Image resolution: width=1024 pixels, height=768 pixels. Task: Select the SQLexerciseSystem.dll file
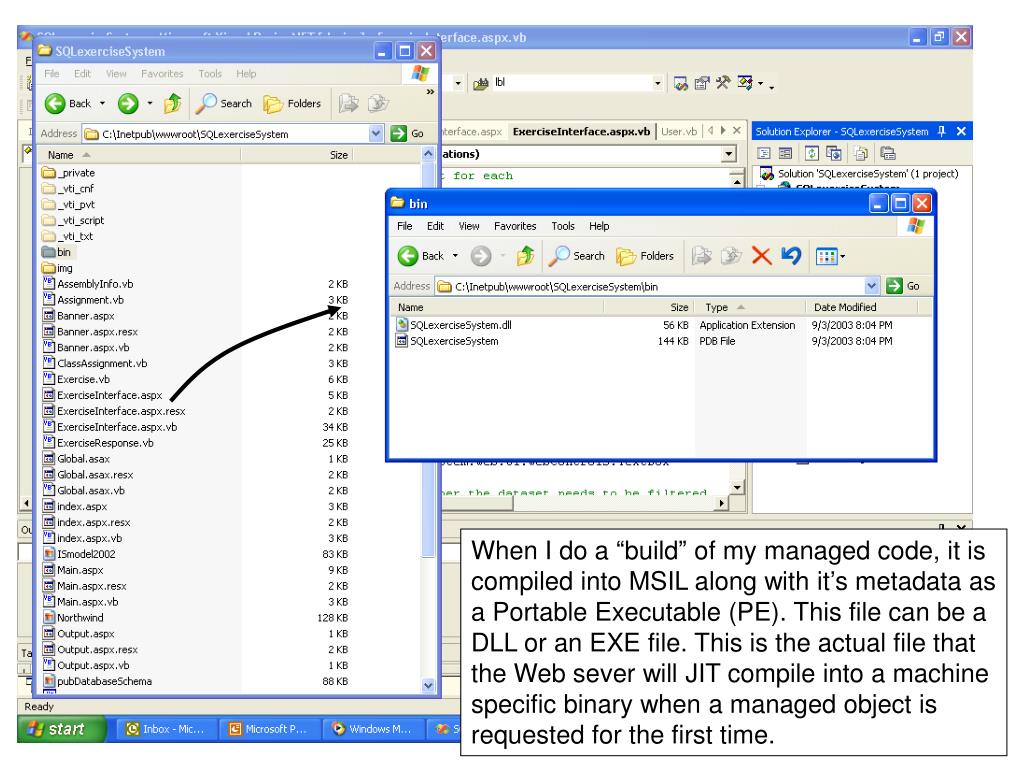[x=454, y=325]
